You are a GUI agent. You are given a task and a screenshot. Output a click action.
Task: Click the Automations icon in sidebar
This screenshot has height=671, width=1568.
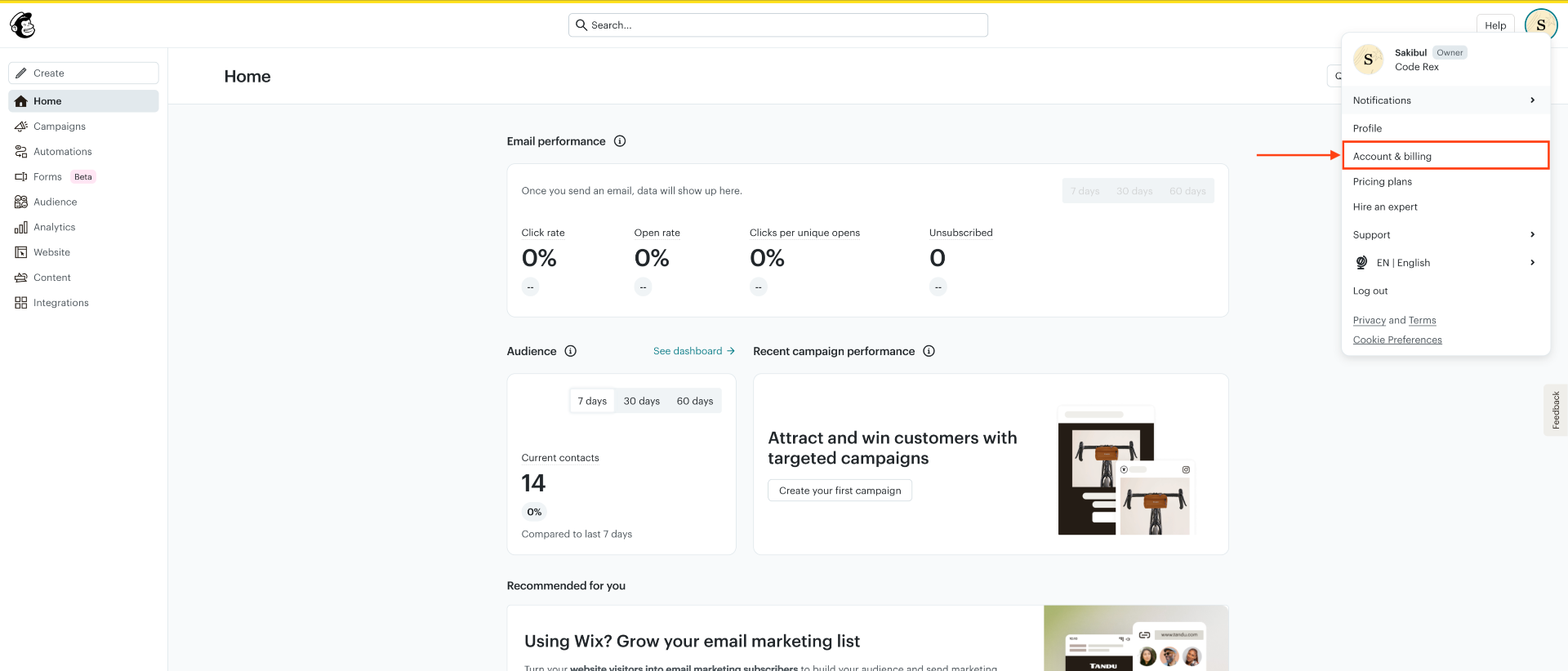click(21, 152)
